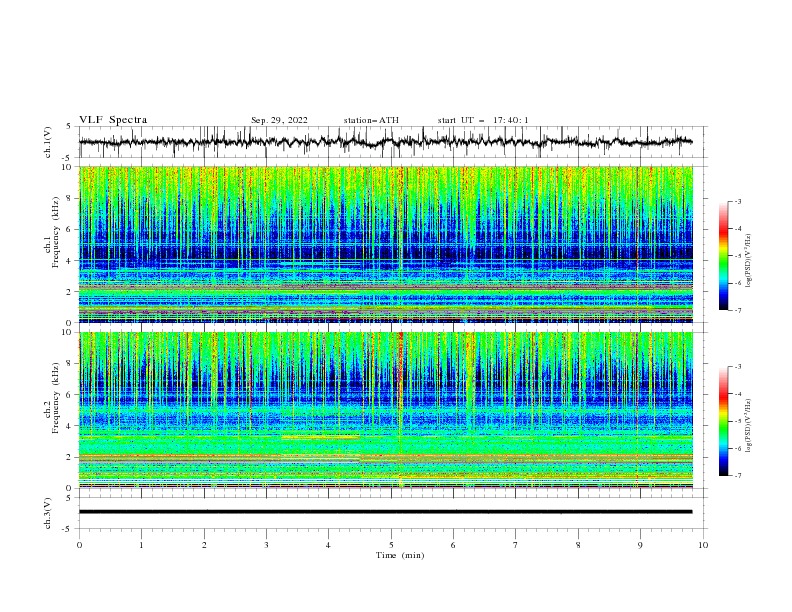Click the ch.1 spectrogram panel
This screenshot has height=612, width=792.
pos(385,244)
